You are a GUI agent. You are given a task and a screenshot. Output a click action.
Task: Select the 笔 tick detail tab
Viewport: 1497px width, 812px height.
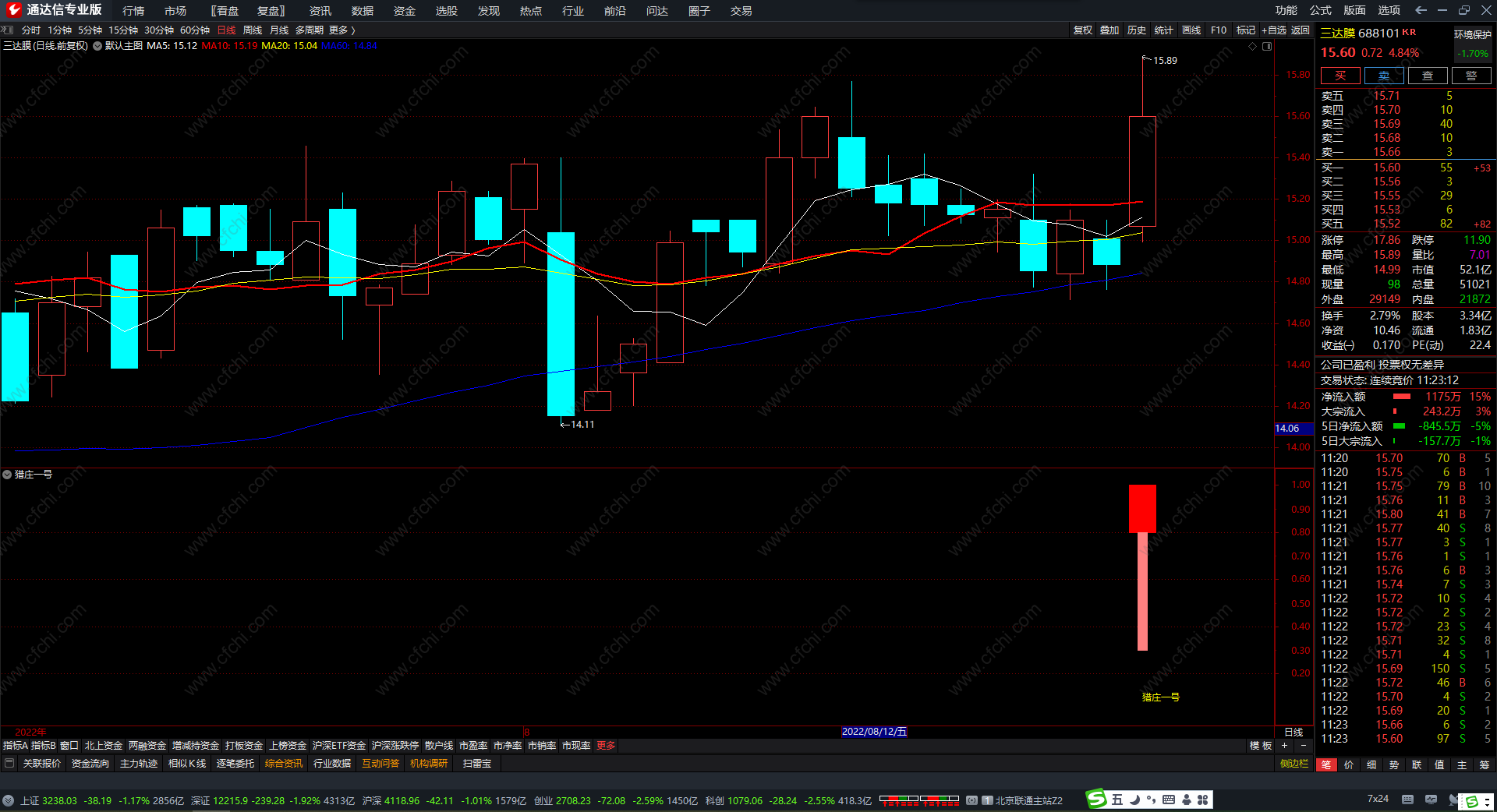pos(1325,764)
